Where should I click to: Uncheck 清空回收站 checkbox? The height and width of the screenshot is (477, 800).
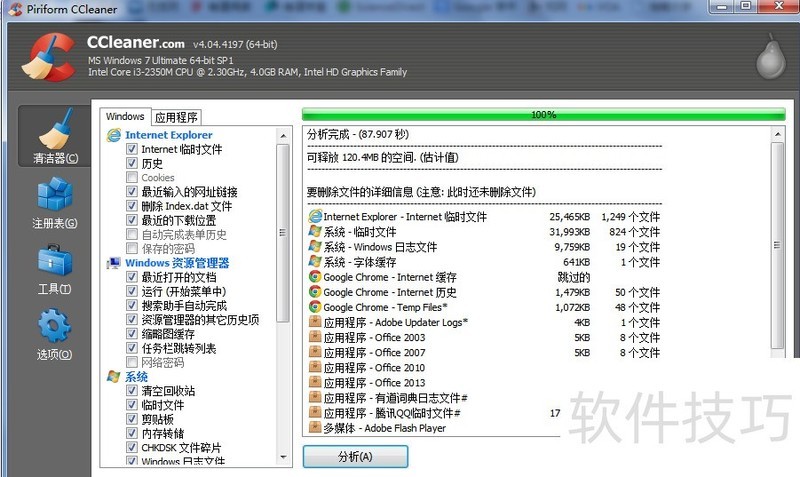click(132, 391)
